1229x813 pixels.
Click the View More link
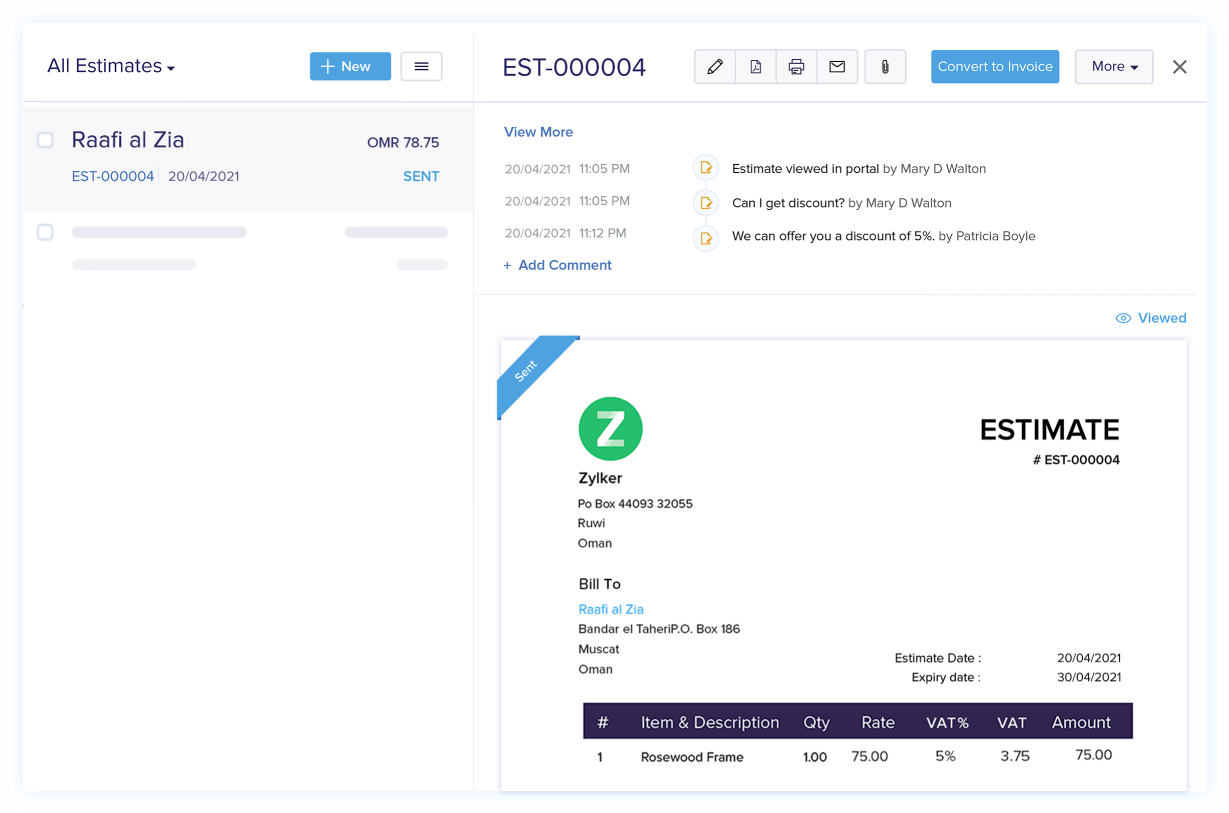tap(538, 132)
